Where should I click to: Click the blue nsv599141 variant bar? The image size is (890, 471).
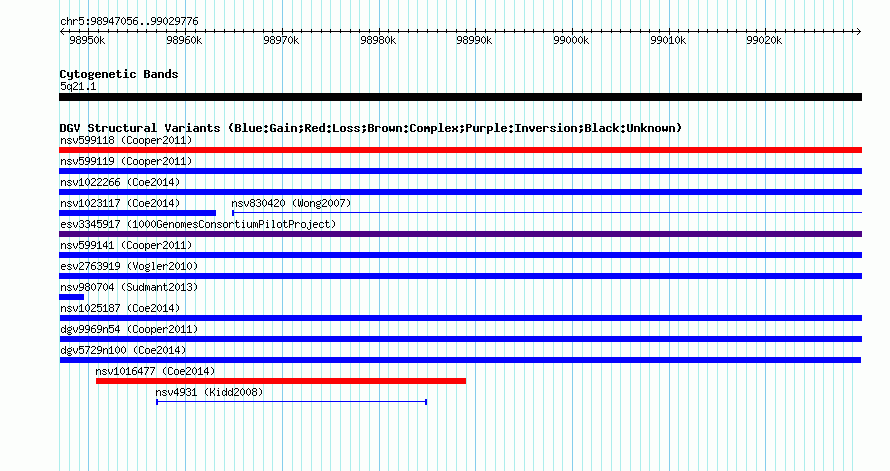coord(460,255)
